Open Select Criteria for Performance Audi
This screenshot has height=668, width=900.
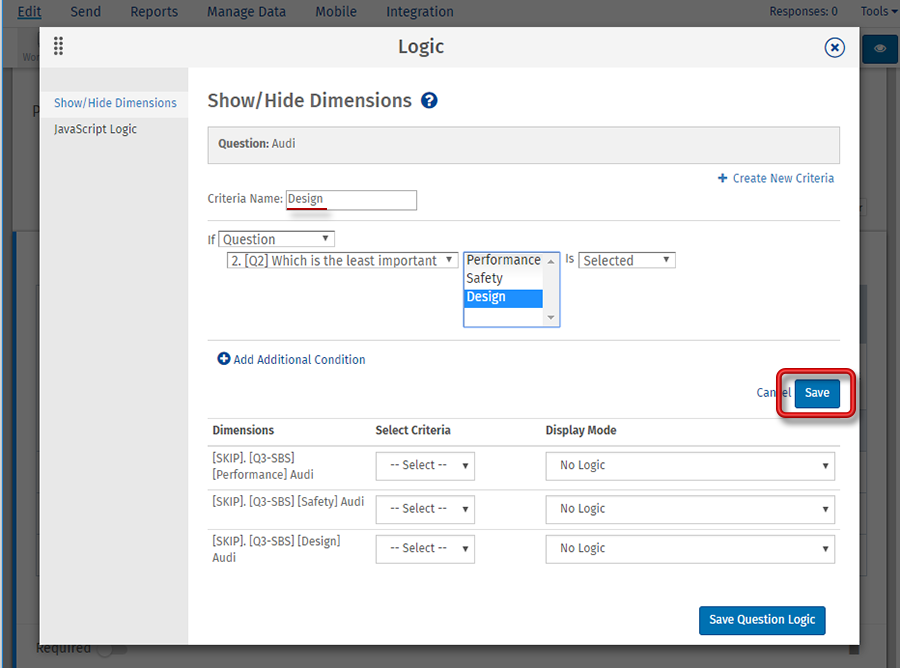pos(425,465)
